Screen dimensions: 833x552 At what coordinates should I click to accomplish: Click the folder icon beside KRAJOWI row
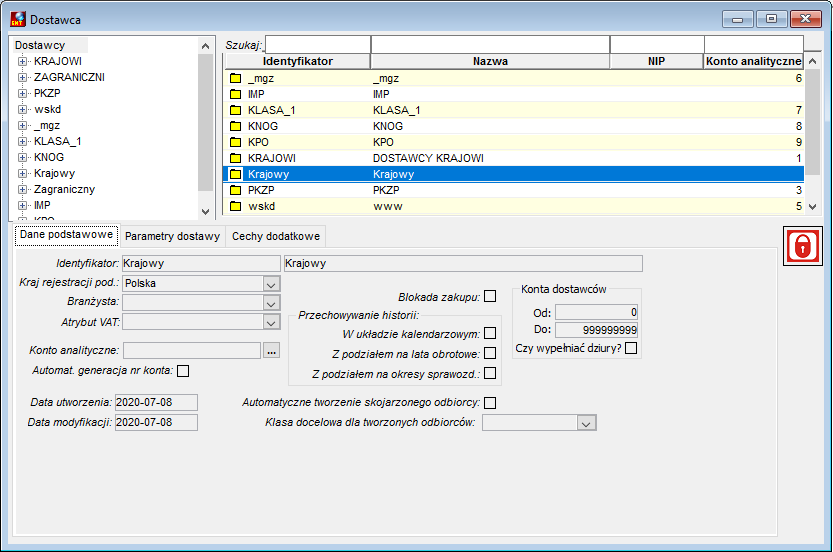(235, 158)
